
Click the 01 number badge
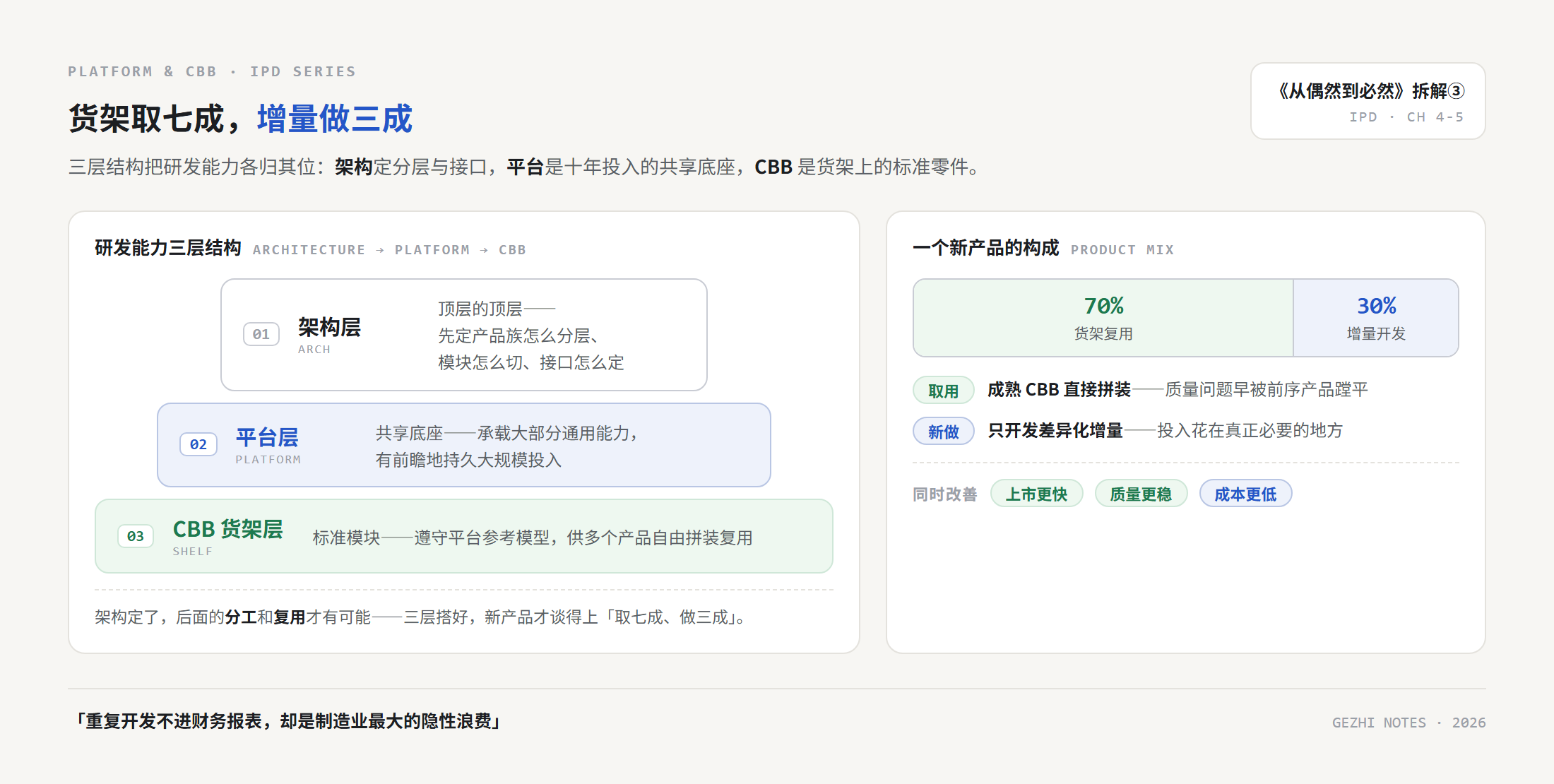point(261,334)
